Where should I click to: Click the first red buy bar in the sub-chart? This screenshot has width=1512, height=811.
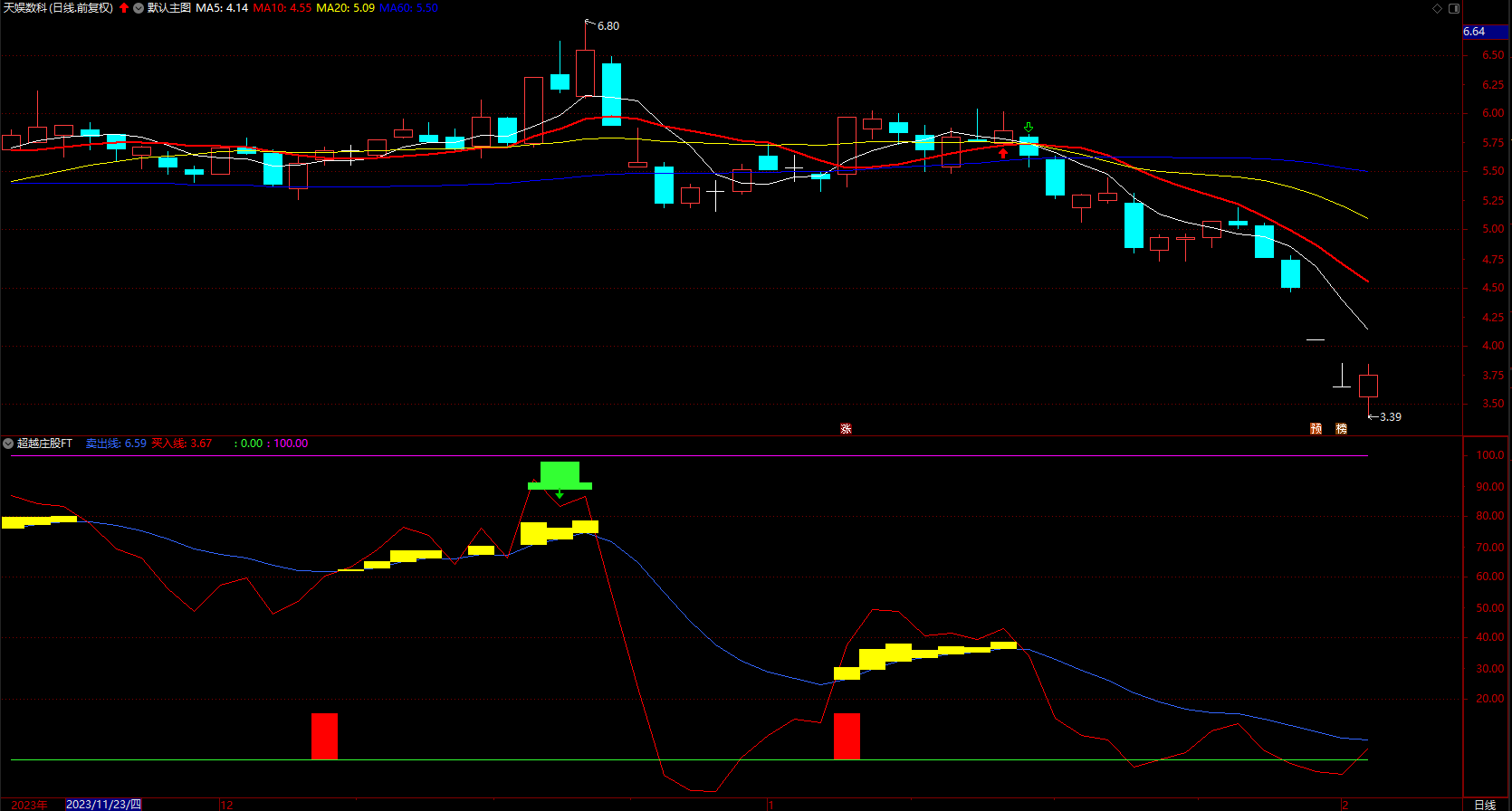324,737
